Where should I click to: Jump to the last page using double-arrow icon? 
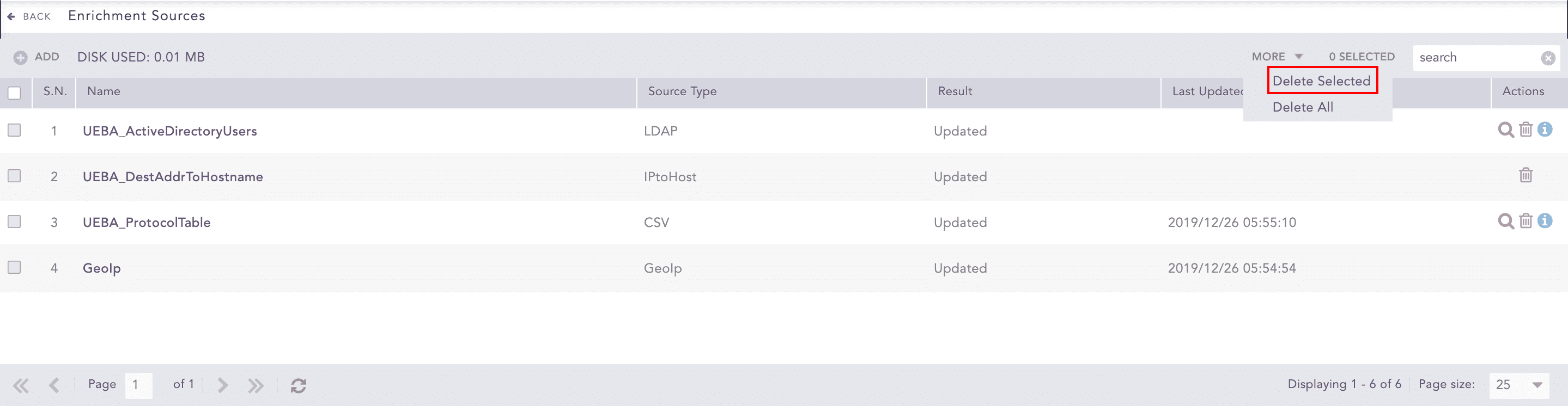click(x=256, y=385)
